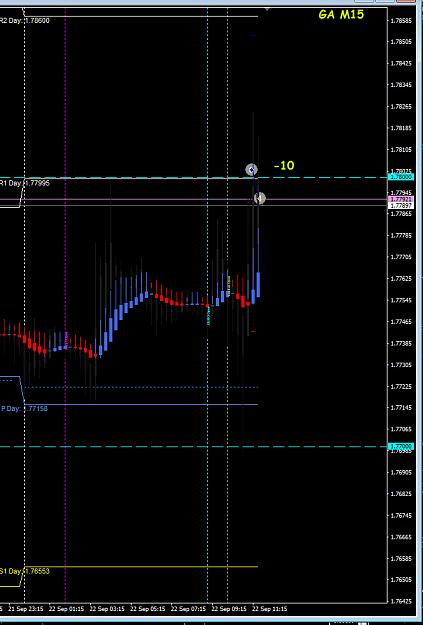
Task: Click the 1.77065 price scale value
Action: click(x=401, y=429)
